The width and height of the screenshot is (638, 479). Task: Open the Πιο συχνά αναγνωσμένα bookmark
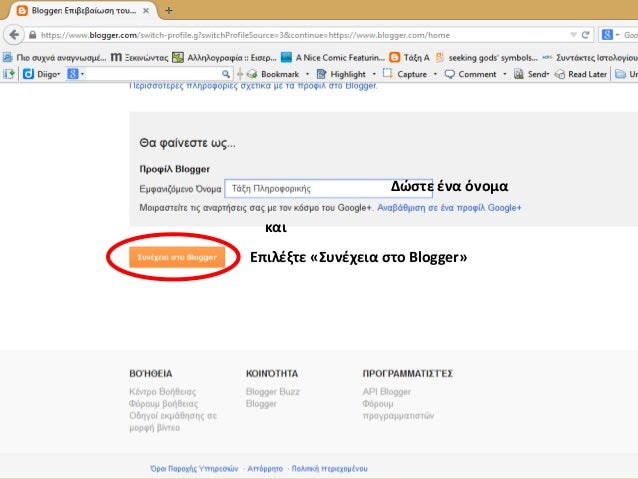pos(55,57)
